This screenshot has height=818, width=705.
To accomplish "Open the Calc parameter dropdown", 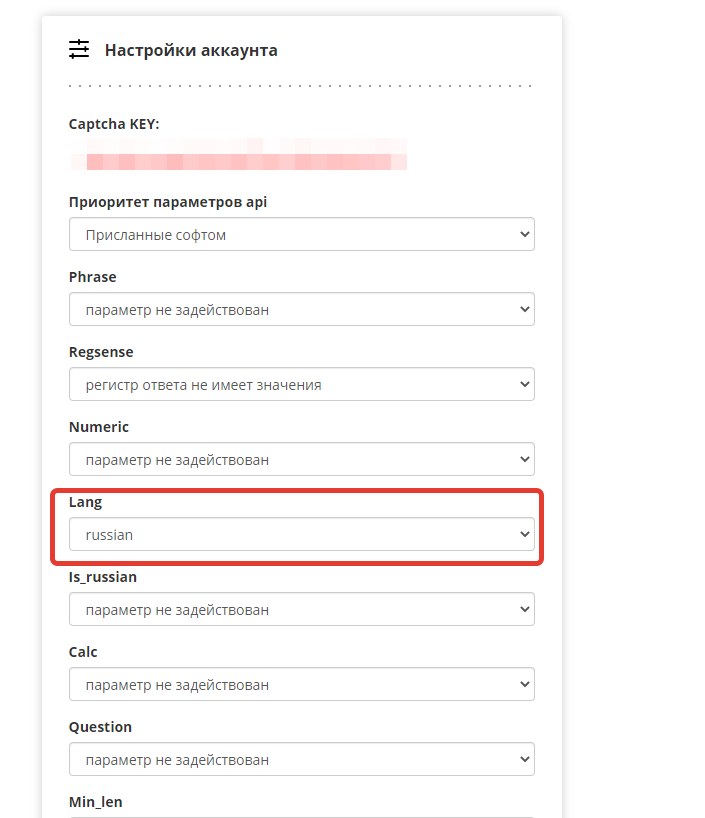I will point(301,685).
